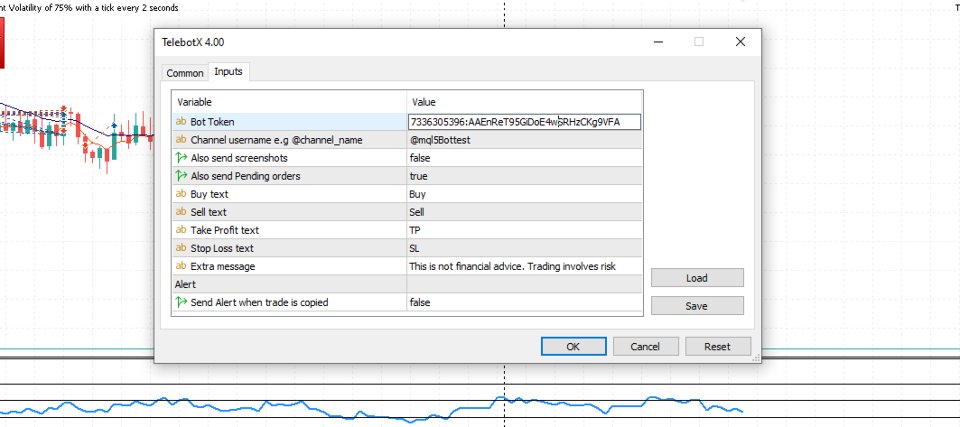960x427 pixels.
Task: Click the boolean icon beside Also send screenshots
Action: 181,158
